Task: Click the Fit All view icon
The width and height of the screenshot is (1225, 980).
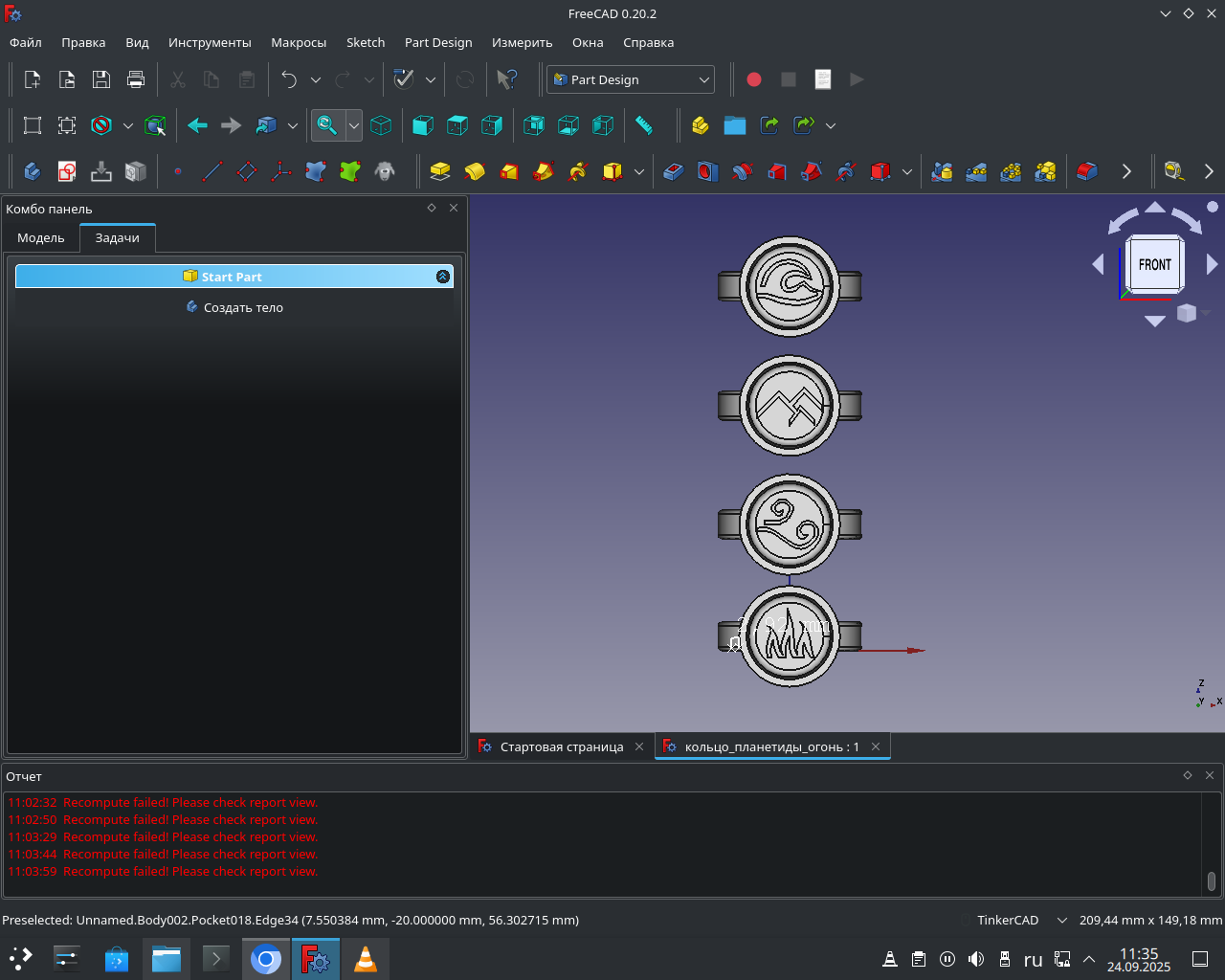Action: pos(33,125)
